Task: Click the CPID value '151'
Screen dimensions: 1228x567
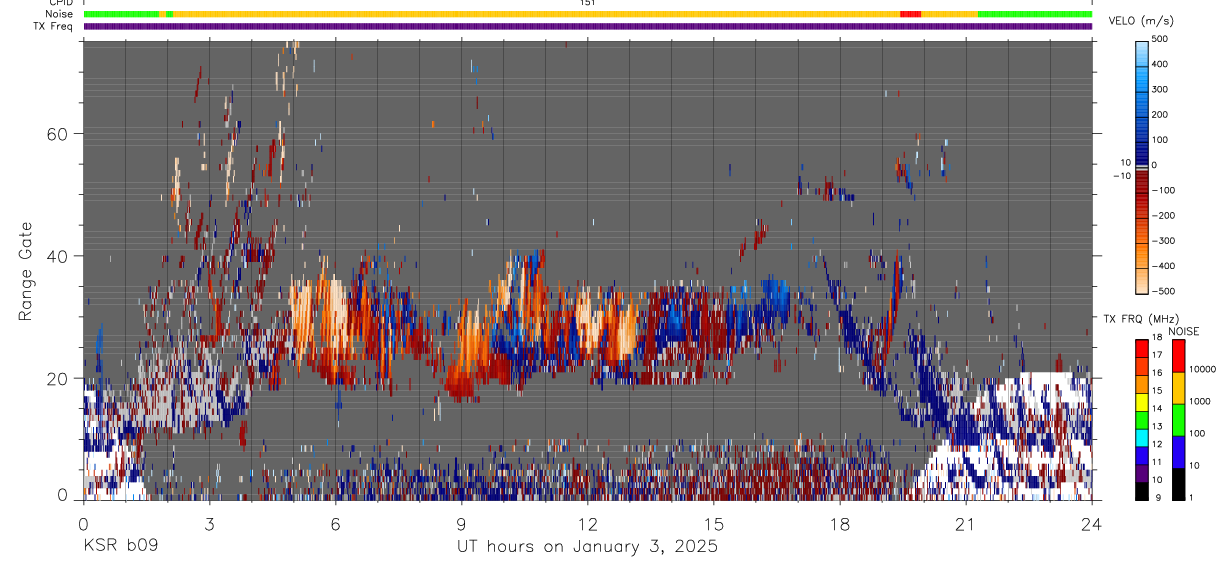Action: 587,3
